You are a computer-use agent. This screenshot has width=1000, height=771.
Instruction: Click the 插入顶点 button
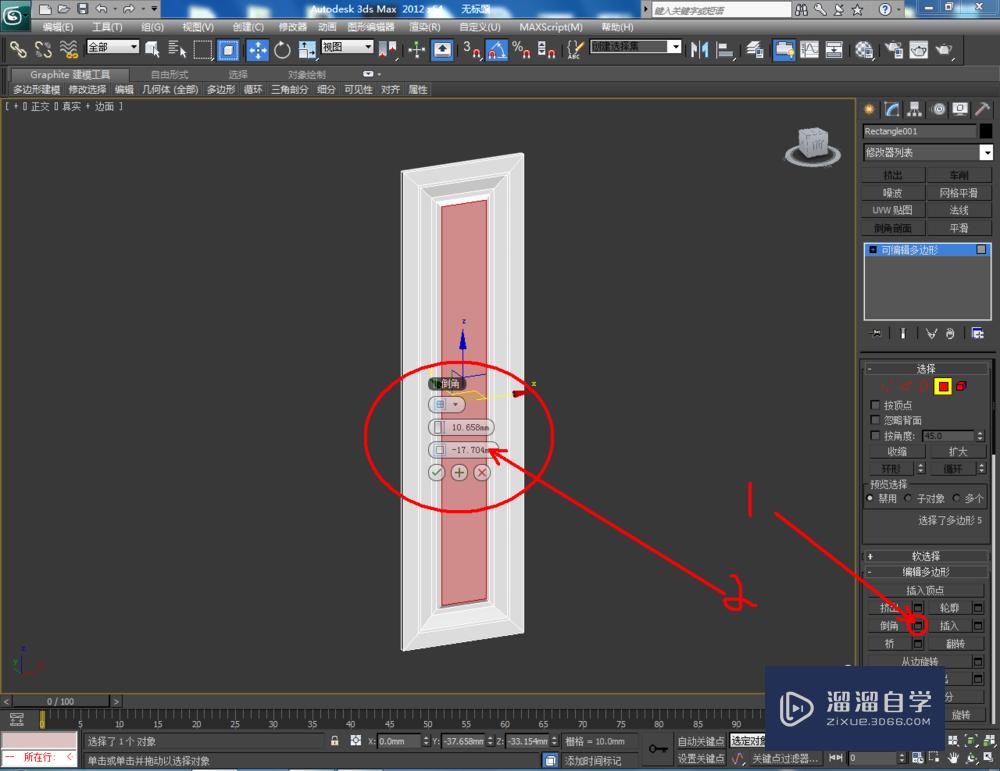click(x=925, y=591)
